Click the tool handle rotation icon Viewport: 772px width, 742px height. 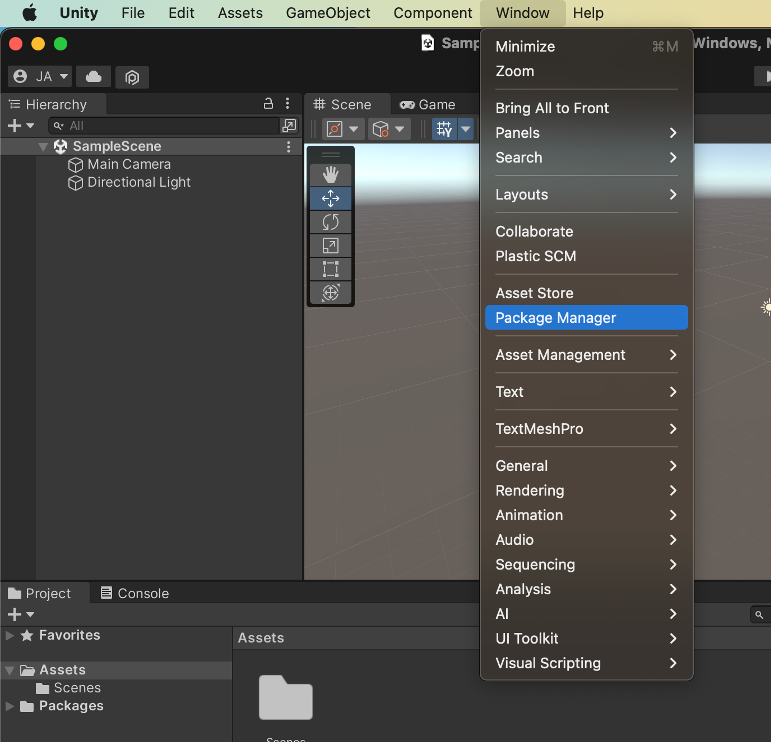click(381, 129)
